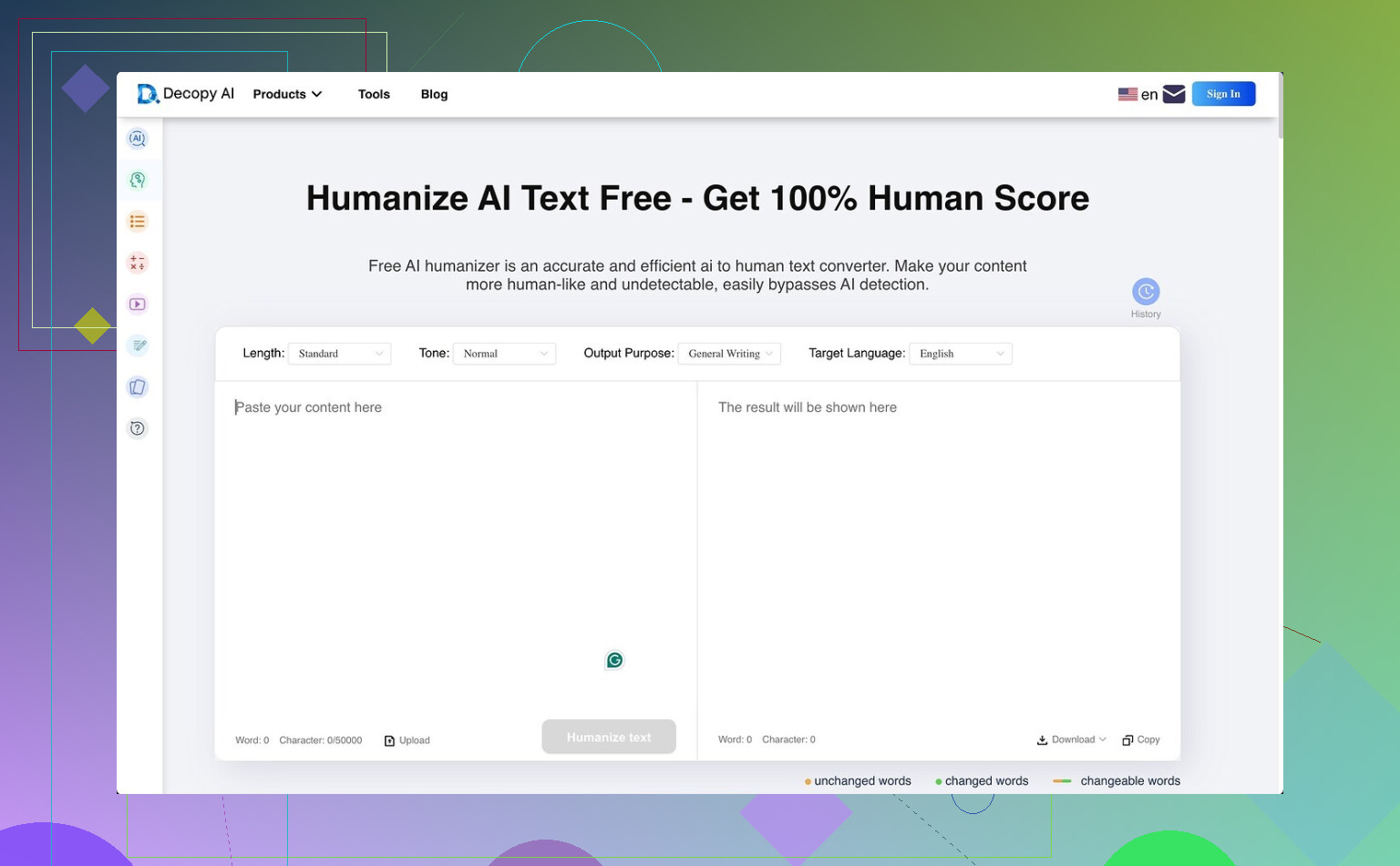
Task: Open Target Language dropdown showing English
Action: (x=961, y=354)
